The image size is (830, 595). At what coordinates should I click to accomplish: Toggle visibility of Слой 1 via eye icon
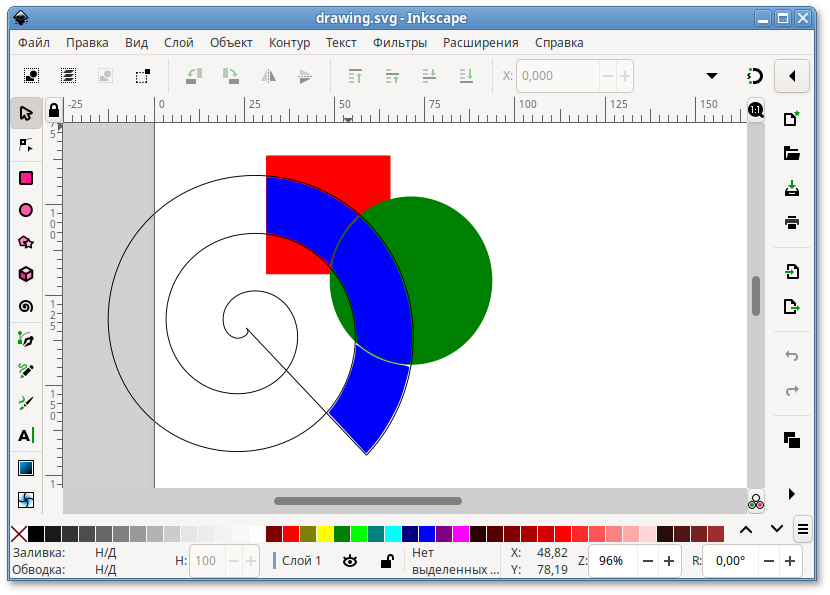click(x=351, y=561)
